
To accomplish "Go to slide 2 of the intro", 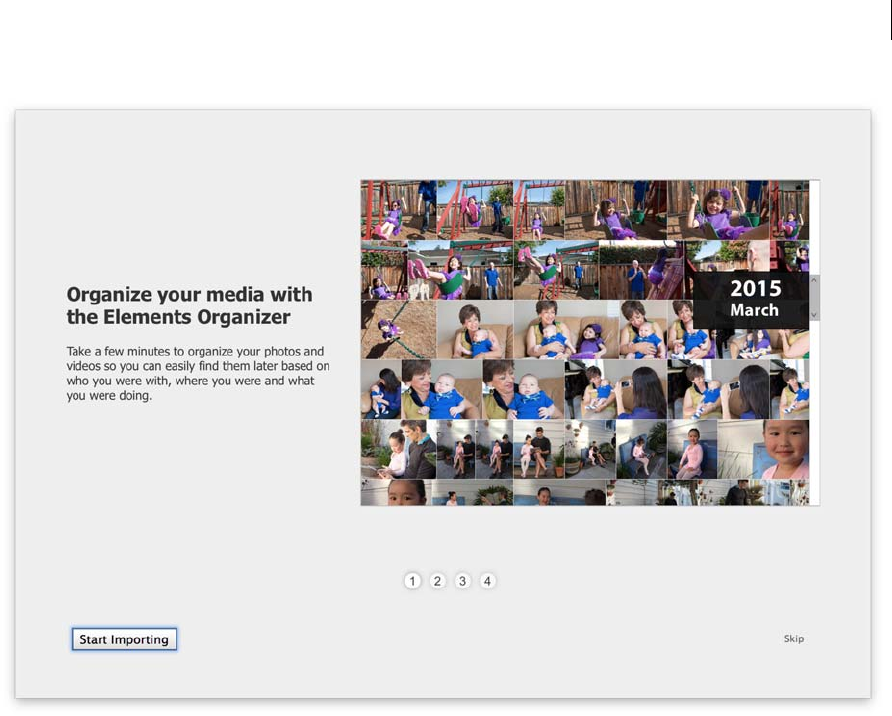I will pos(437,581).
